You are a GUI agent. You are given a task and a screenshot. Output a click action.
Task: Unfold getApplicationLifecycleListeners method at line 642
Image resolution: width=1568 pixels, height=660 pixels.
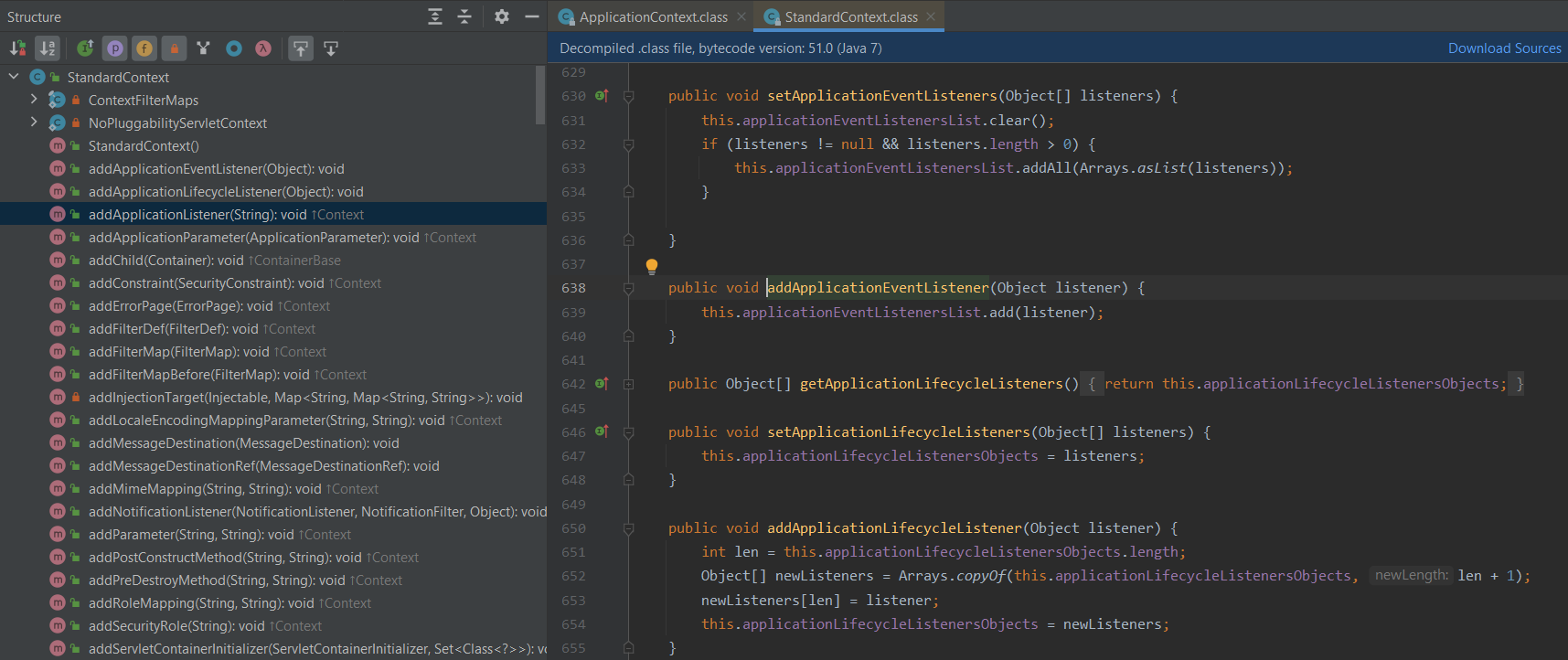click(628, 384)
